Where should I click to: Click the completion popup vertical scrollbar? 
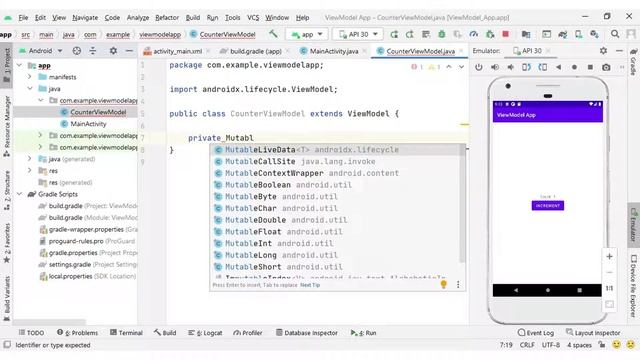point(462,204)
